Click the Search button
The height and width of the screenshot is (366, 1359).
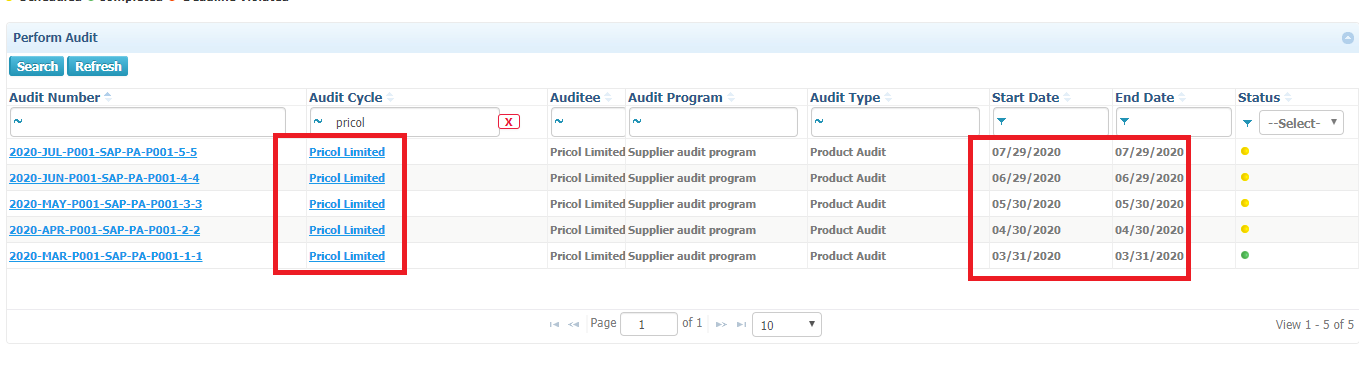[x=37, y=67]
